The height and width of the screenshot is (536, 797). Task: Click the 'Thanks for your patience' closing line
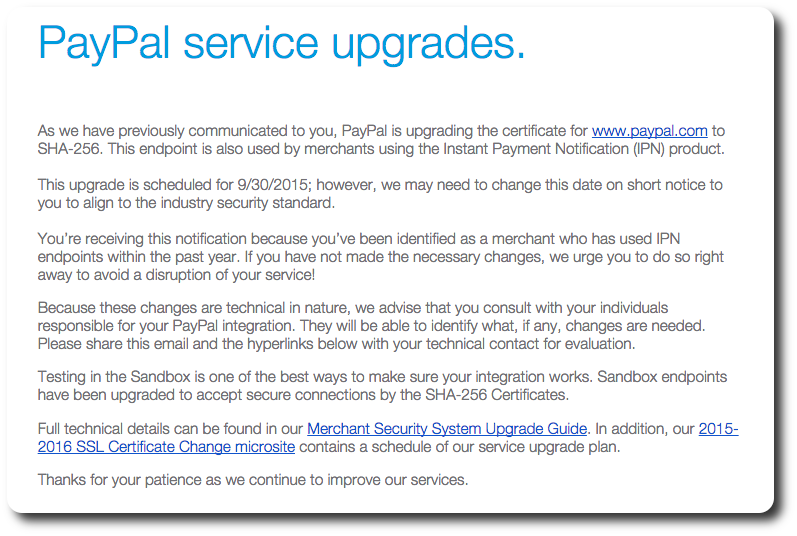tap(253, 480)
